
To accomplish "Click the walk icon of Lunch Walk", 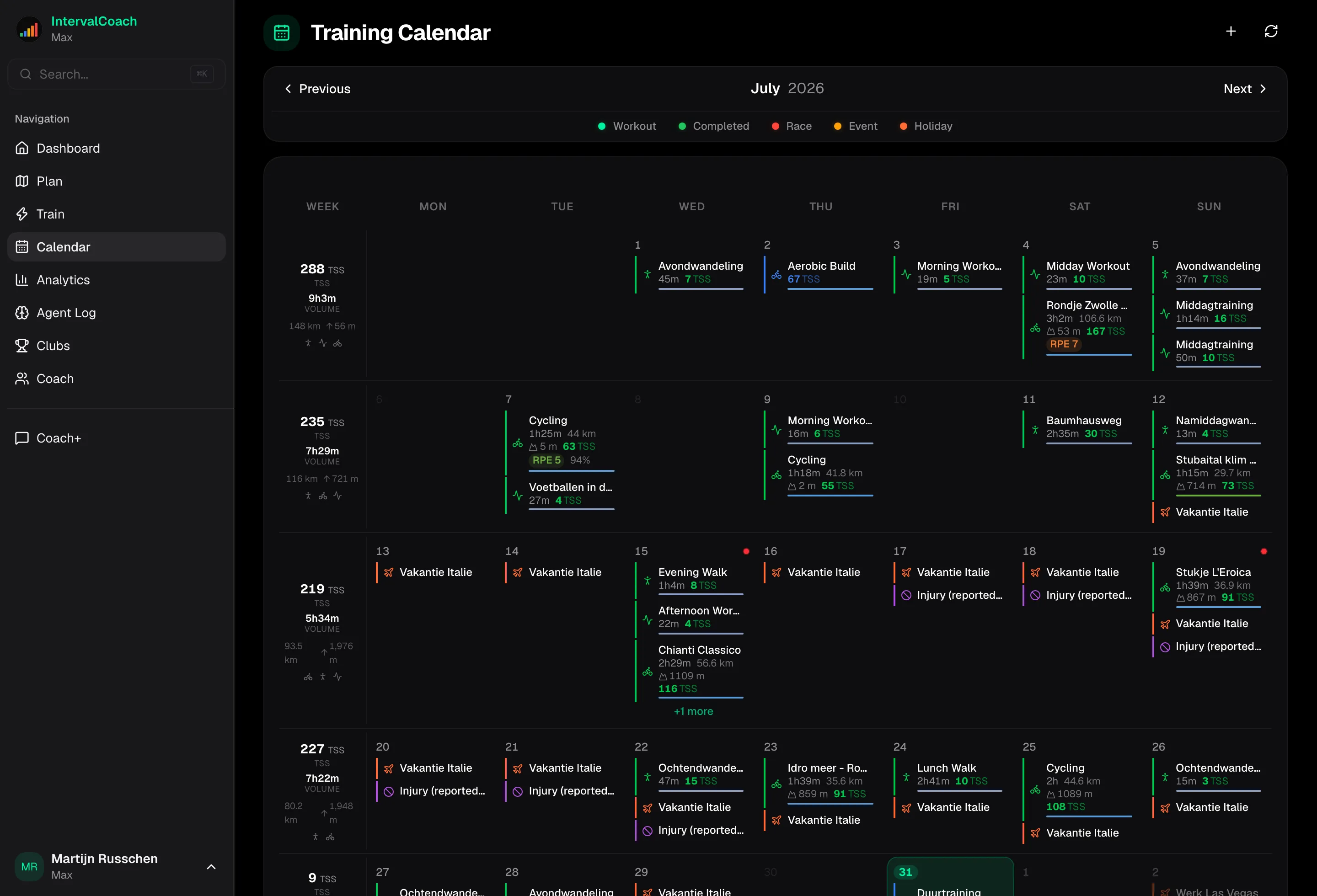I will [906, 777].
